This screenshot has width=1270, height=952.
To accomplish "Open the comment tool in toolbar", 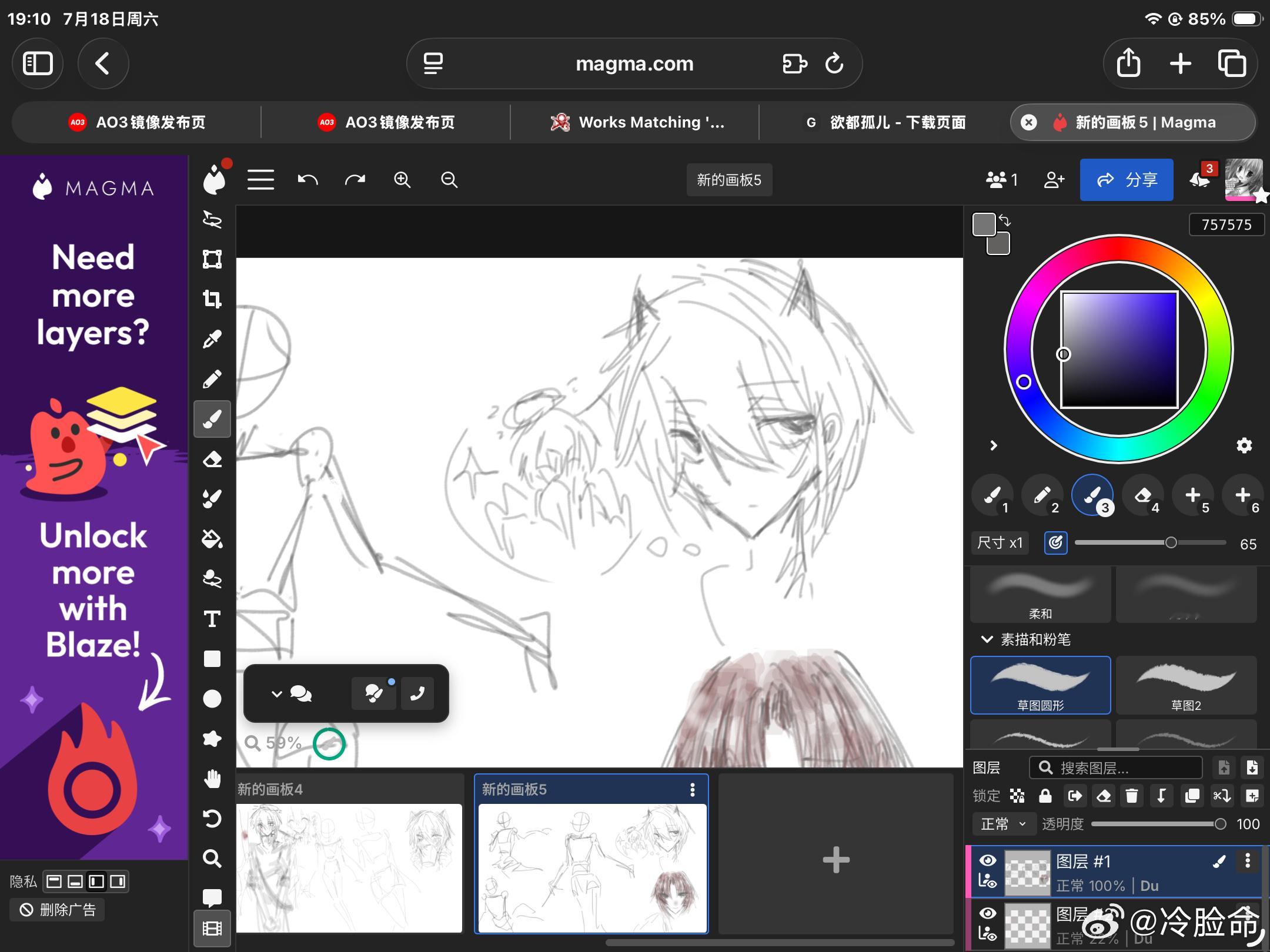I will 212,897.
